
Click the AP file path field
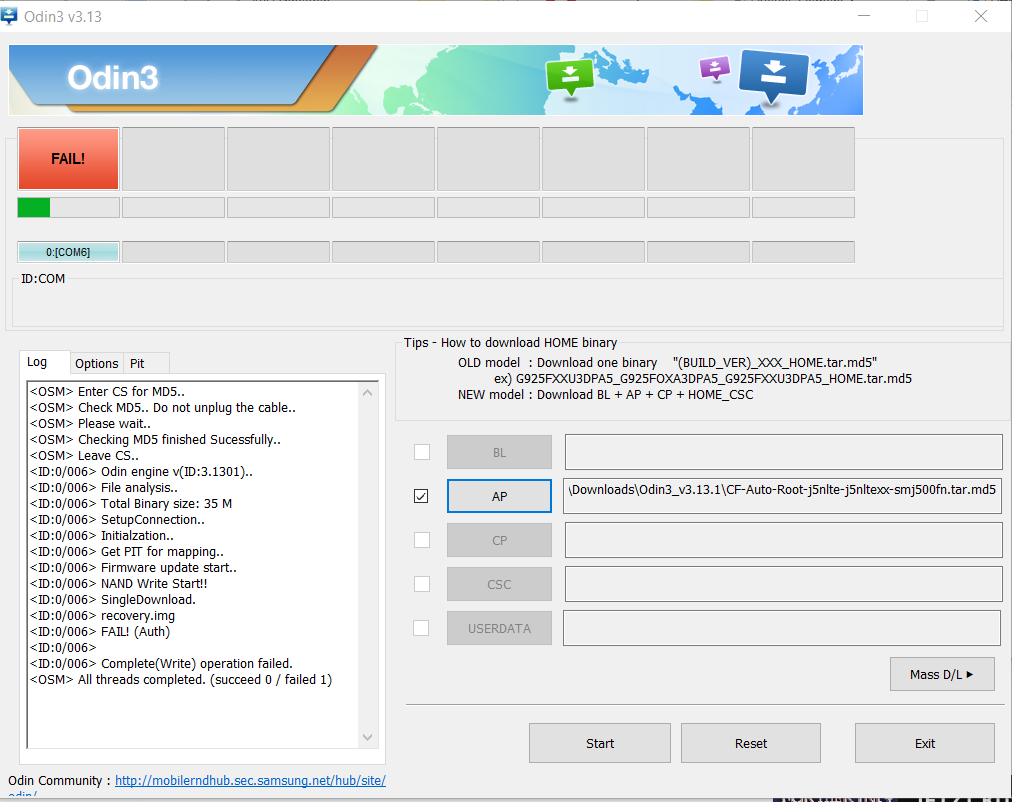pos(782,496)
